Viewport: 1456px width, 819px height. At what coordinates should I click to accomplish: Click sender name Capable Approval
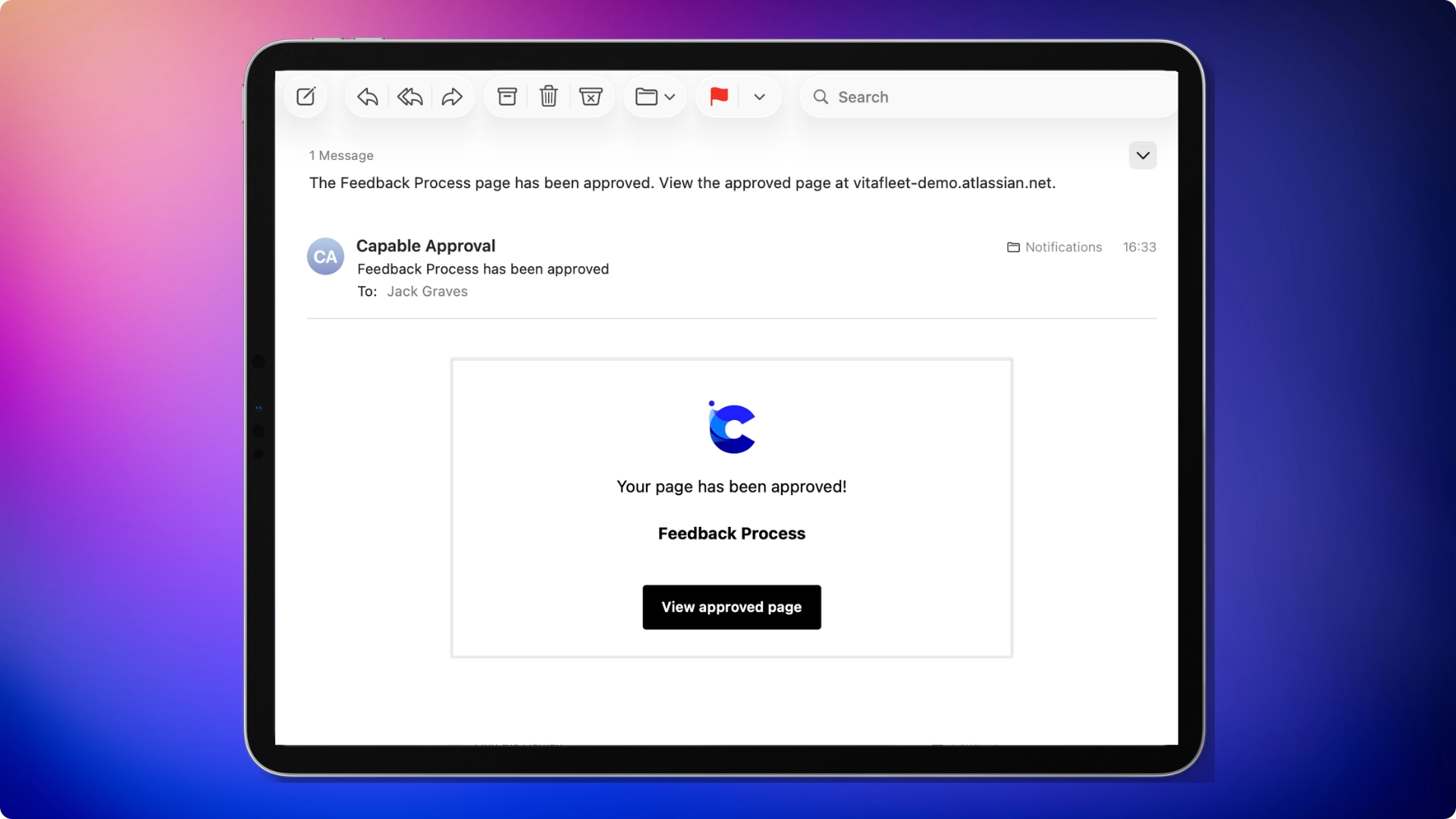(x=425, y=246)
